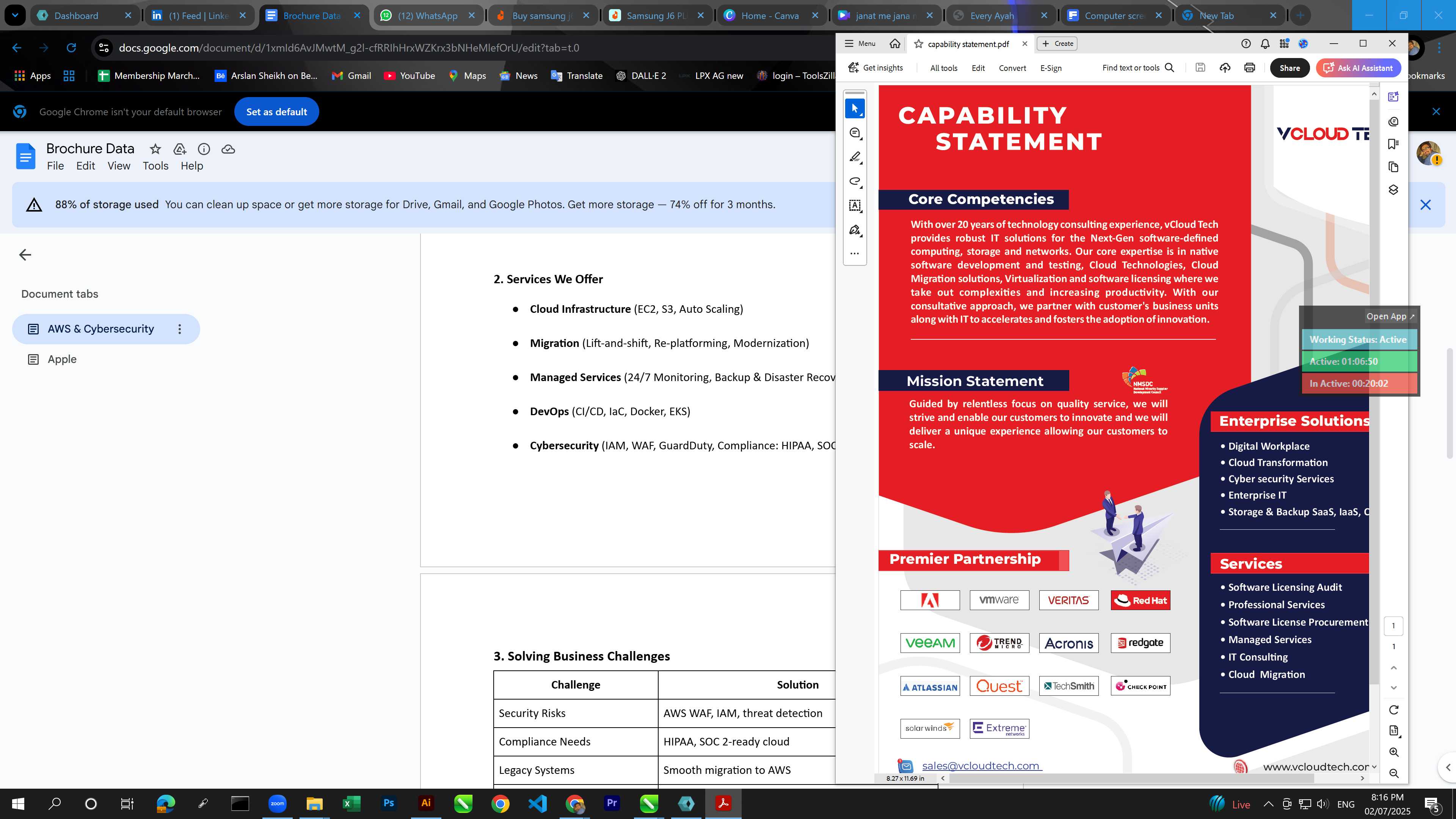Open Acrobat Help icon
Viewport: 1456px width, 819px height.
1246,44
